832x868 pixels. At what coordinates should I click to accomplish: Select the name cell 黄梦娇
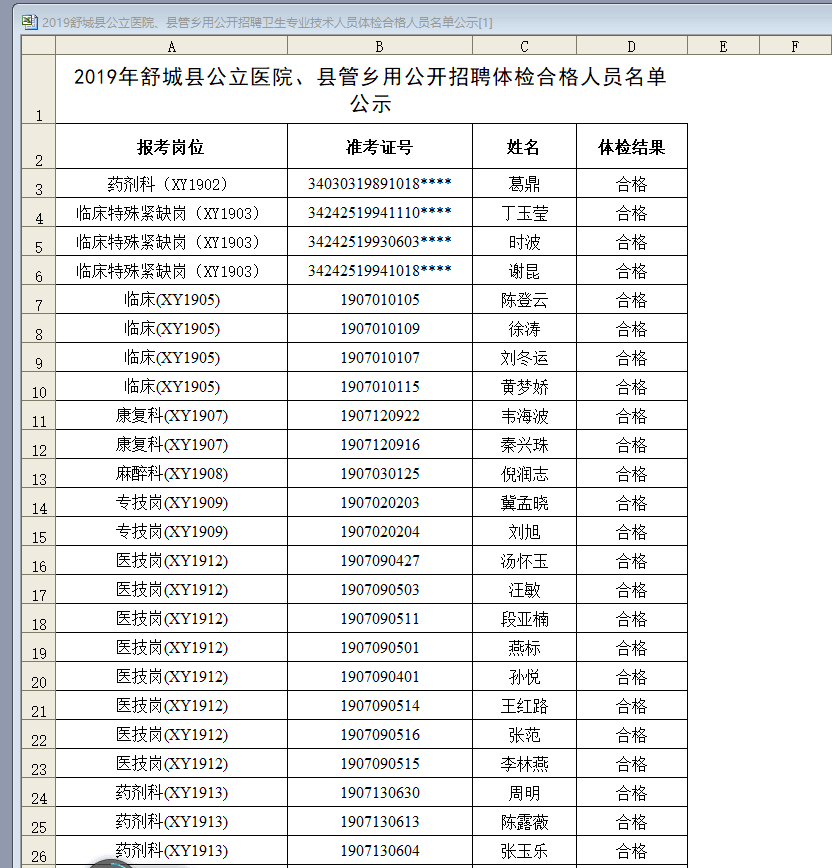[x=524, y=386]
